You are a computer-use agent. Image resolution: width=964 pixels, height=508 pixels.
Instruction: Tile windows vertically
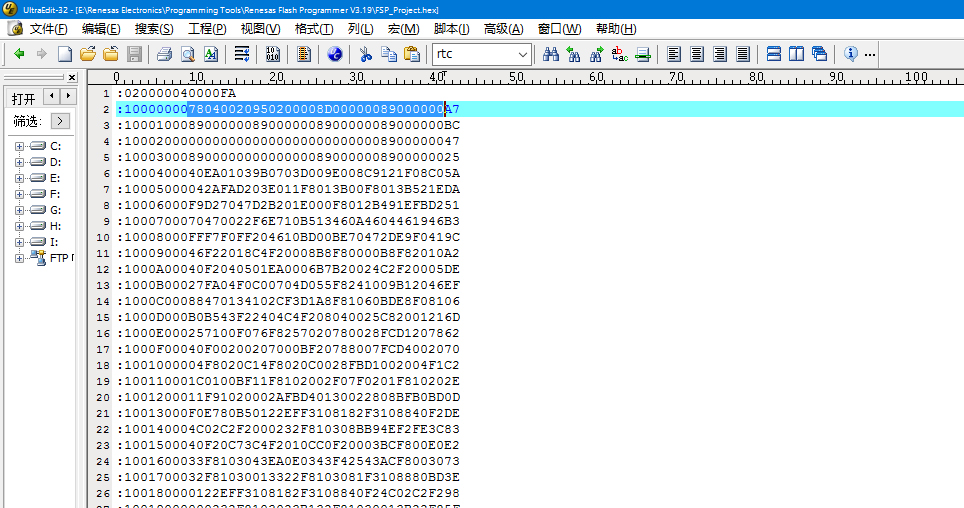pos(796,54)
